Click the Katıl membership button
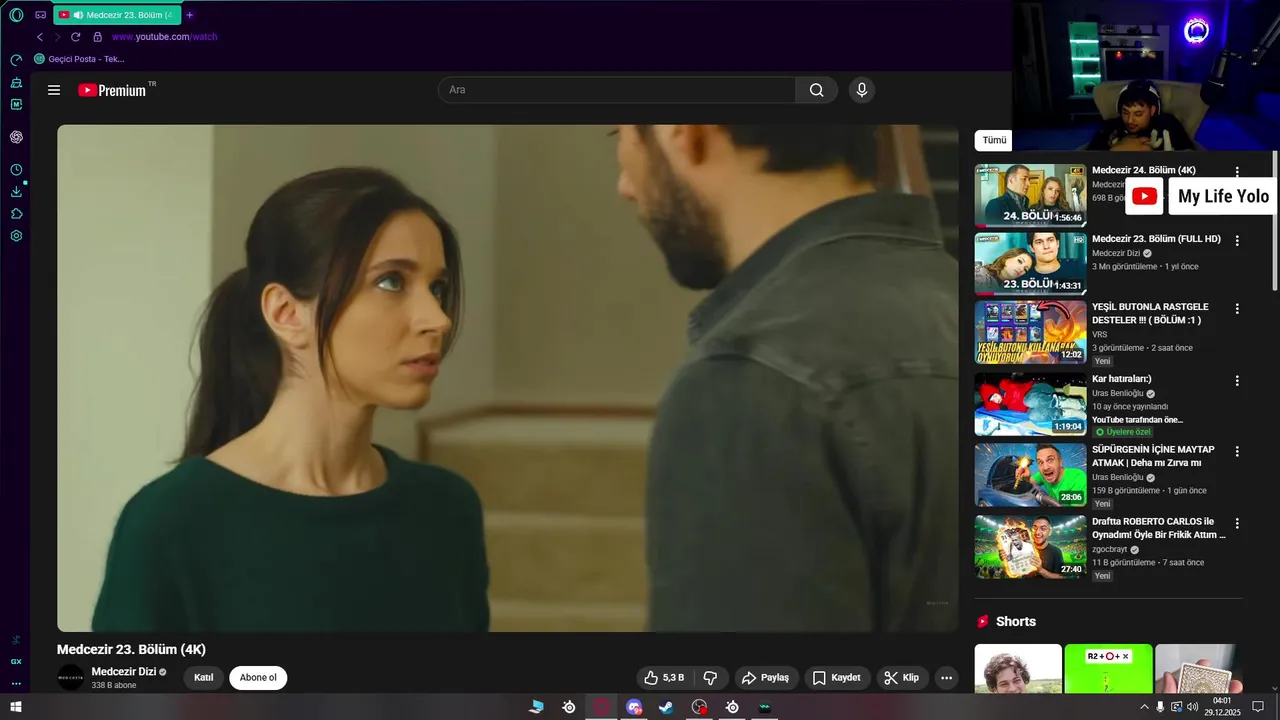 204,678
